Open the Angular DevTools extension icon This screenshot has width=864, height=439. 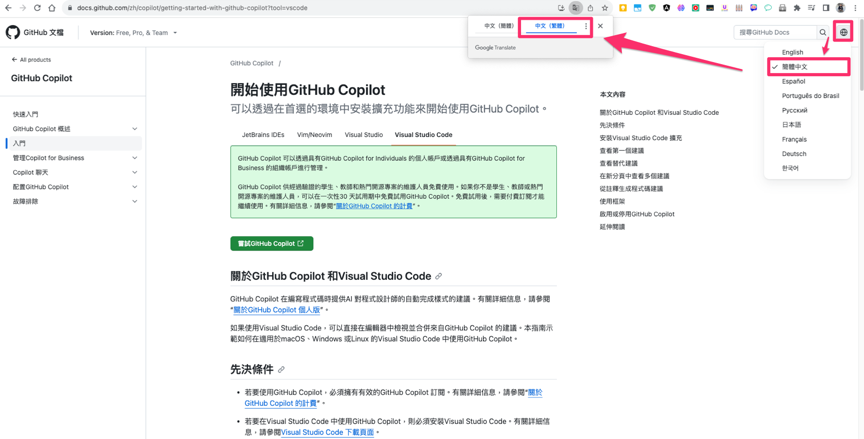(x=667, y=8)
